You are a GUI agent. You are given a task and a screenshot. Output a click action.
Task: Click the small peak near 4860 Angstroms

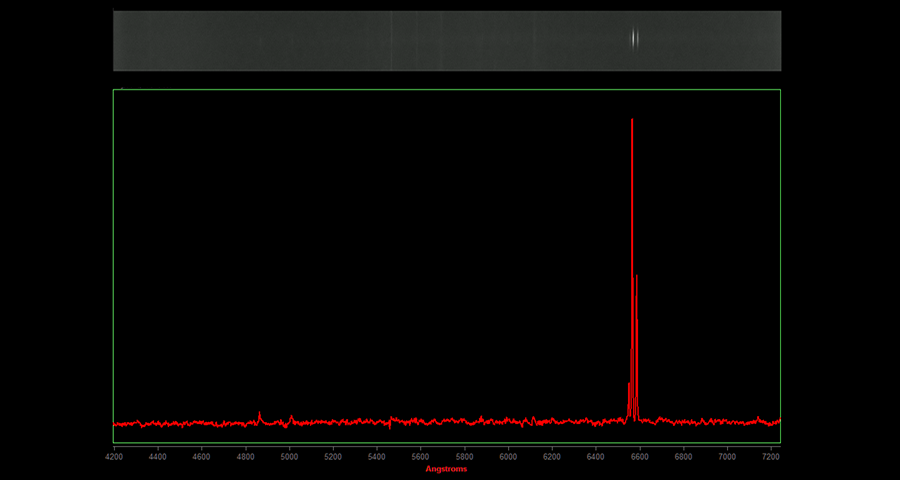tap(259, 413)
